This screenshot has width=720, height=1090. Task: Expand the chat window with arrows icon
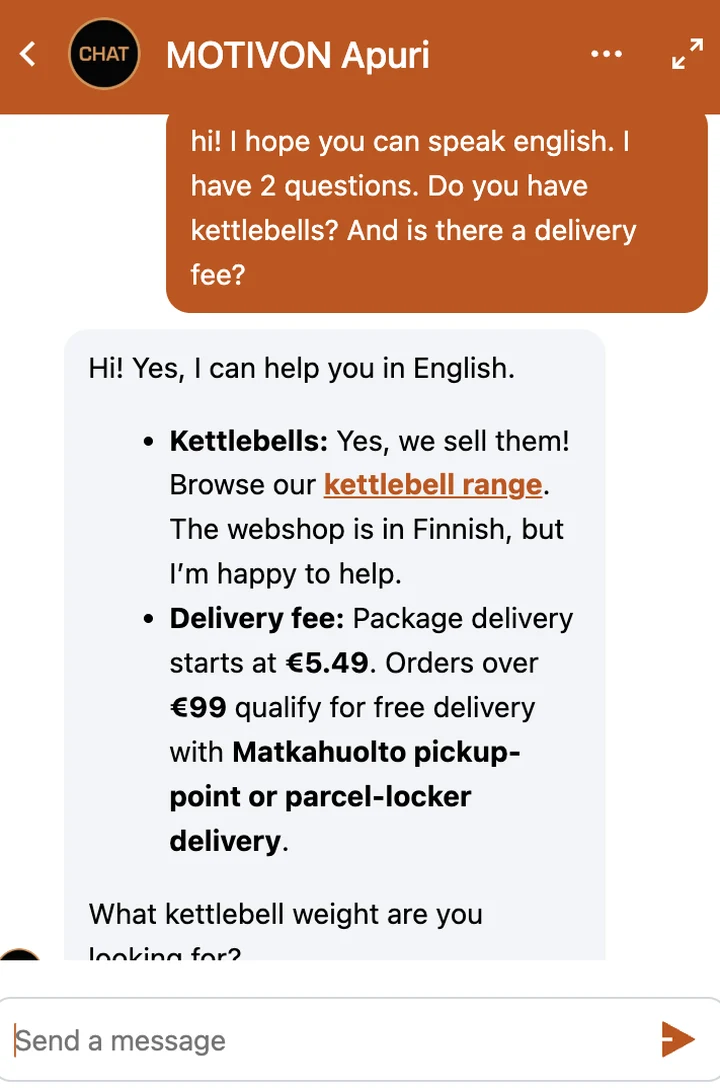click(x=687, y=54)
